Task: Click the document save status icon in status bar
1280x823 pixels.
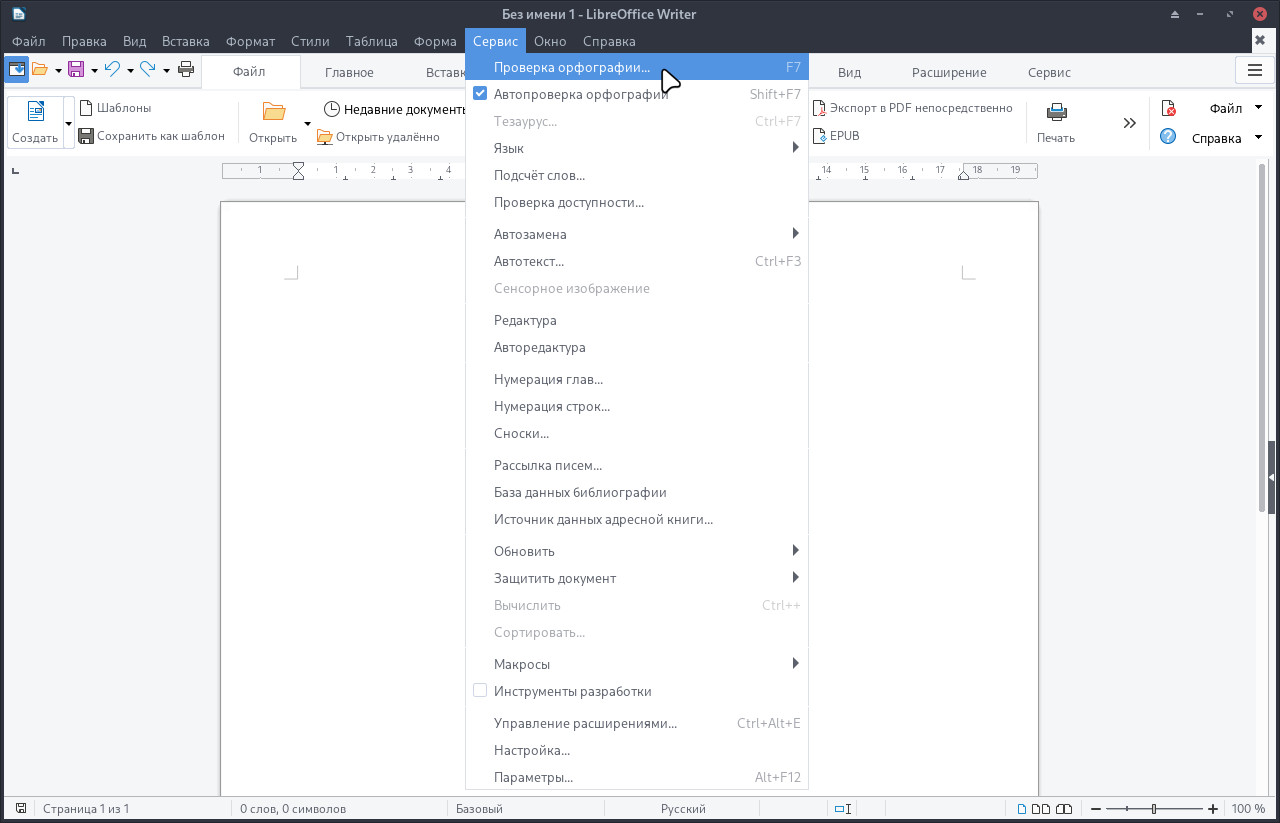Action: click(21, 809)
